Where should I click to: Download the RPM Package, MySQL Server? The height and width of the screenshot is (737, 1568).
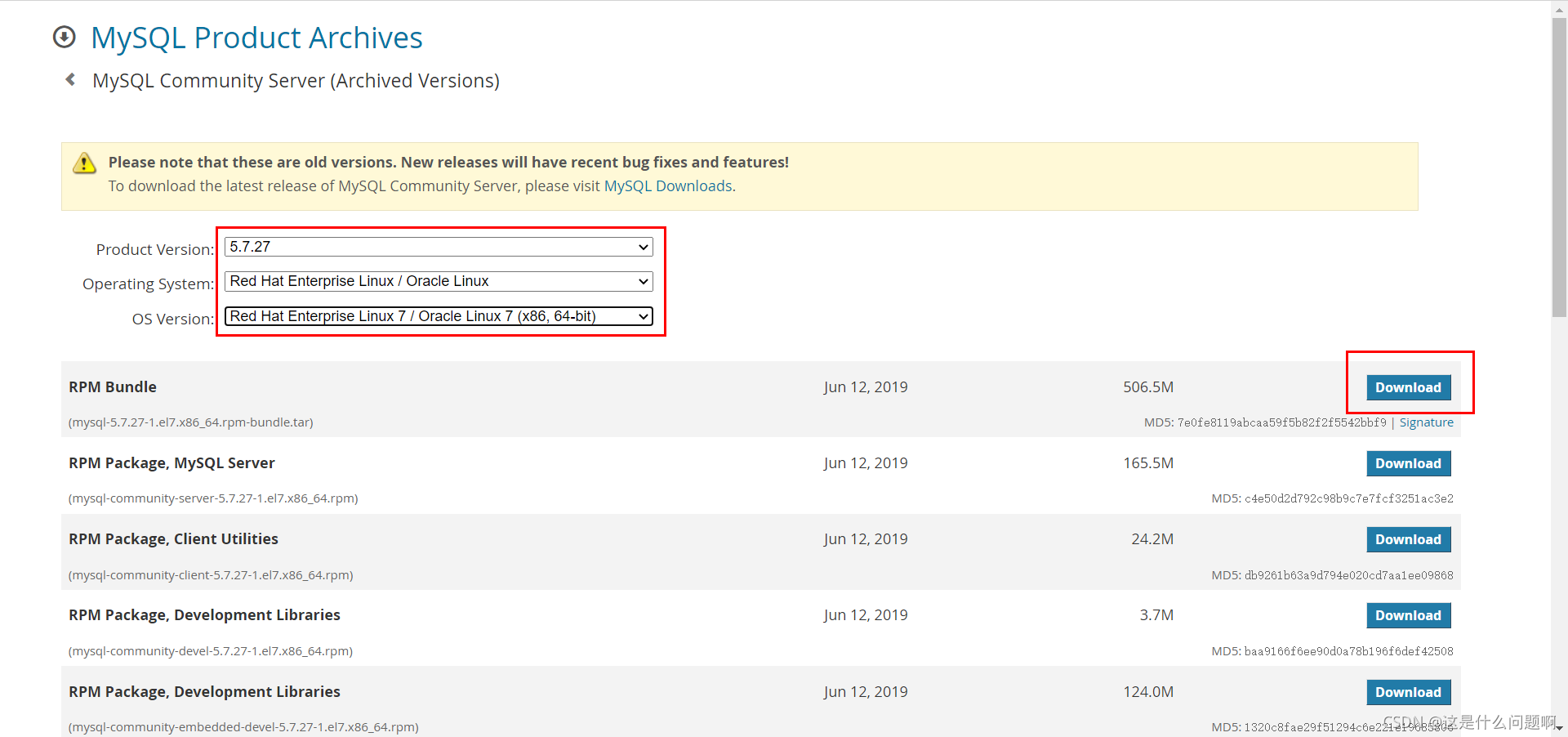click(1408, 463)
